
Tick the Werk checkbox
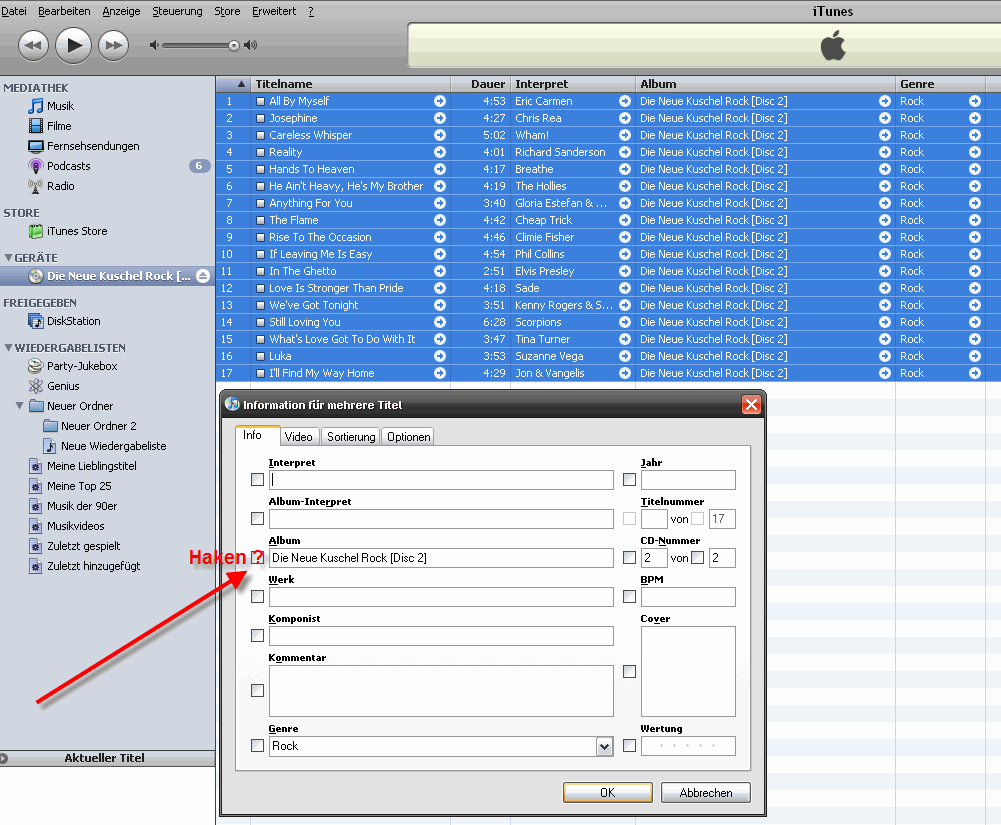point(257,596)
